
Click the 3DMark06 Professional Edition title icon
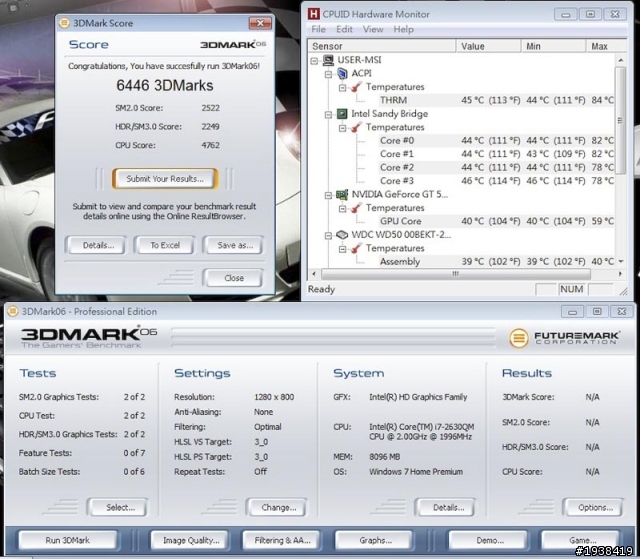(13, 311)
